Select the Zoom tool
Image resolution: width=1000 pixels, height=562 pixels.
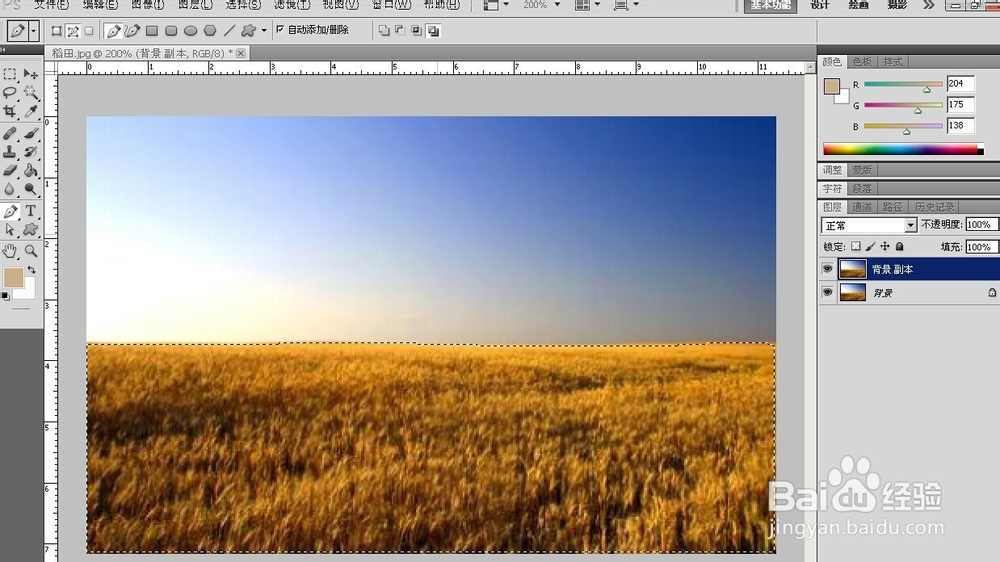click(31, 251)
